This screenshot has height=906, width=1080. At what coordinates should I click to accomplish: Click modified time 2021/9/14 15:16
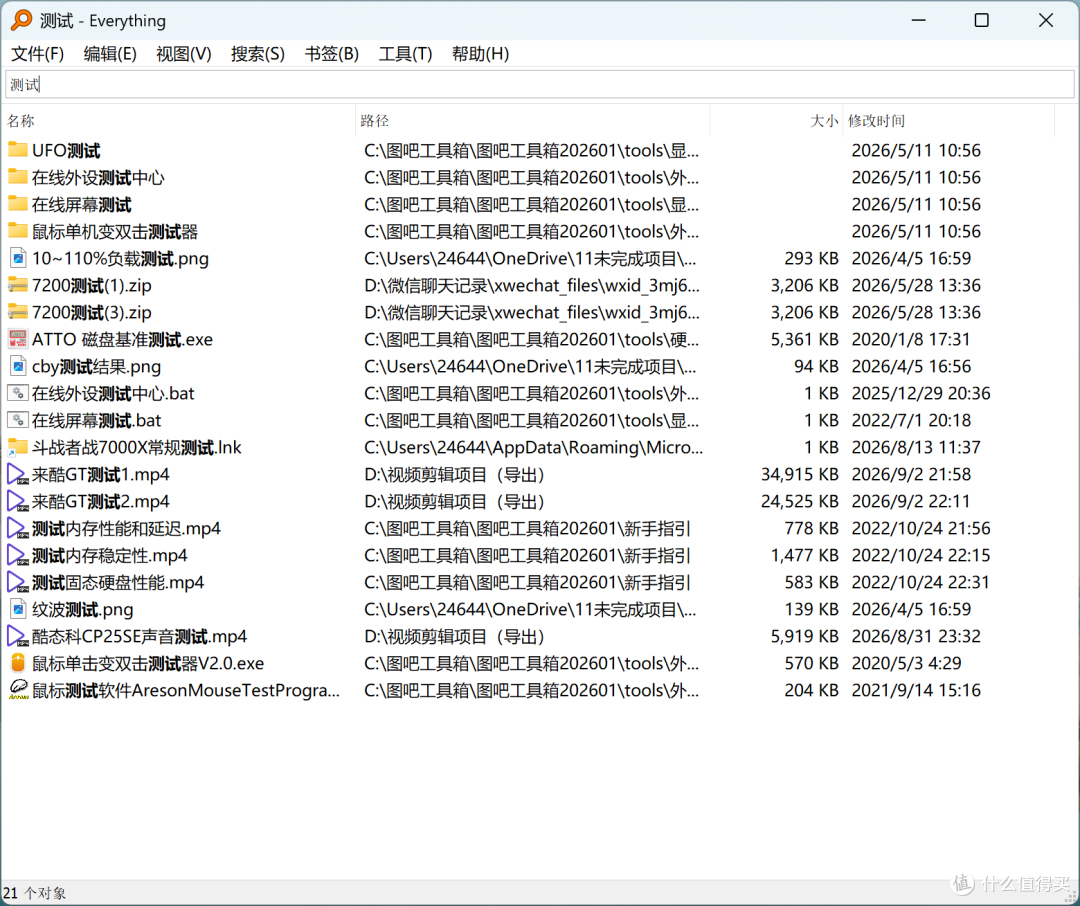916,690
